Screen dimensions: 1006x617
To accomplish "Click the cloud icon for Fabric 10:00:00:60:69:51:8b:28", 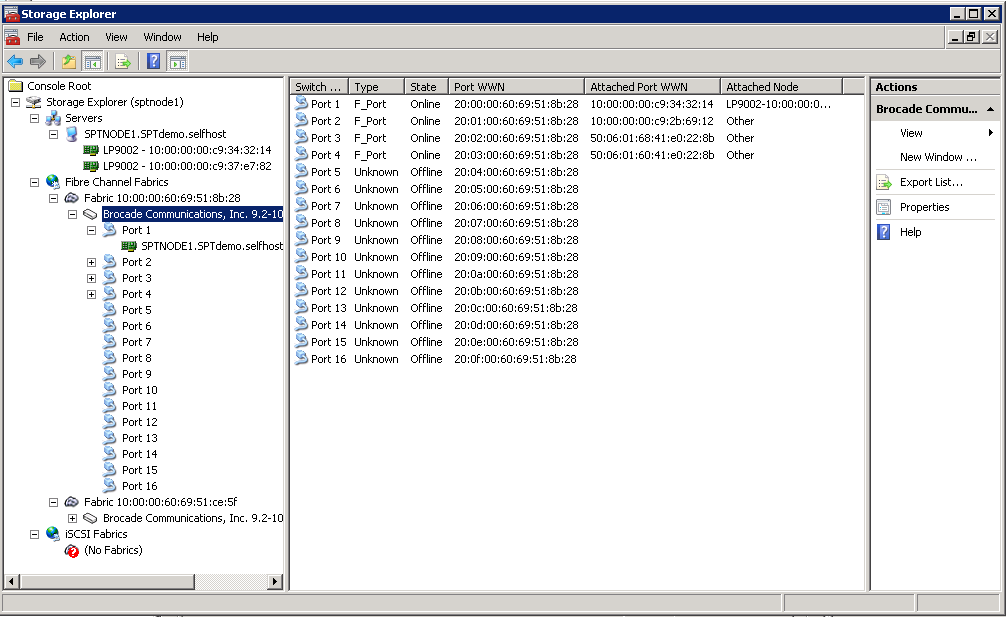I will [x=72, y=198].
